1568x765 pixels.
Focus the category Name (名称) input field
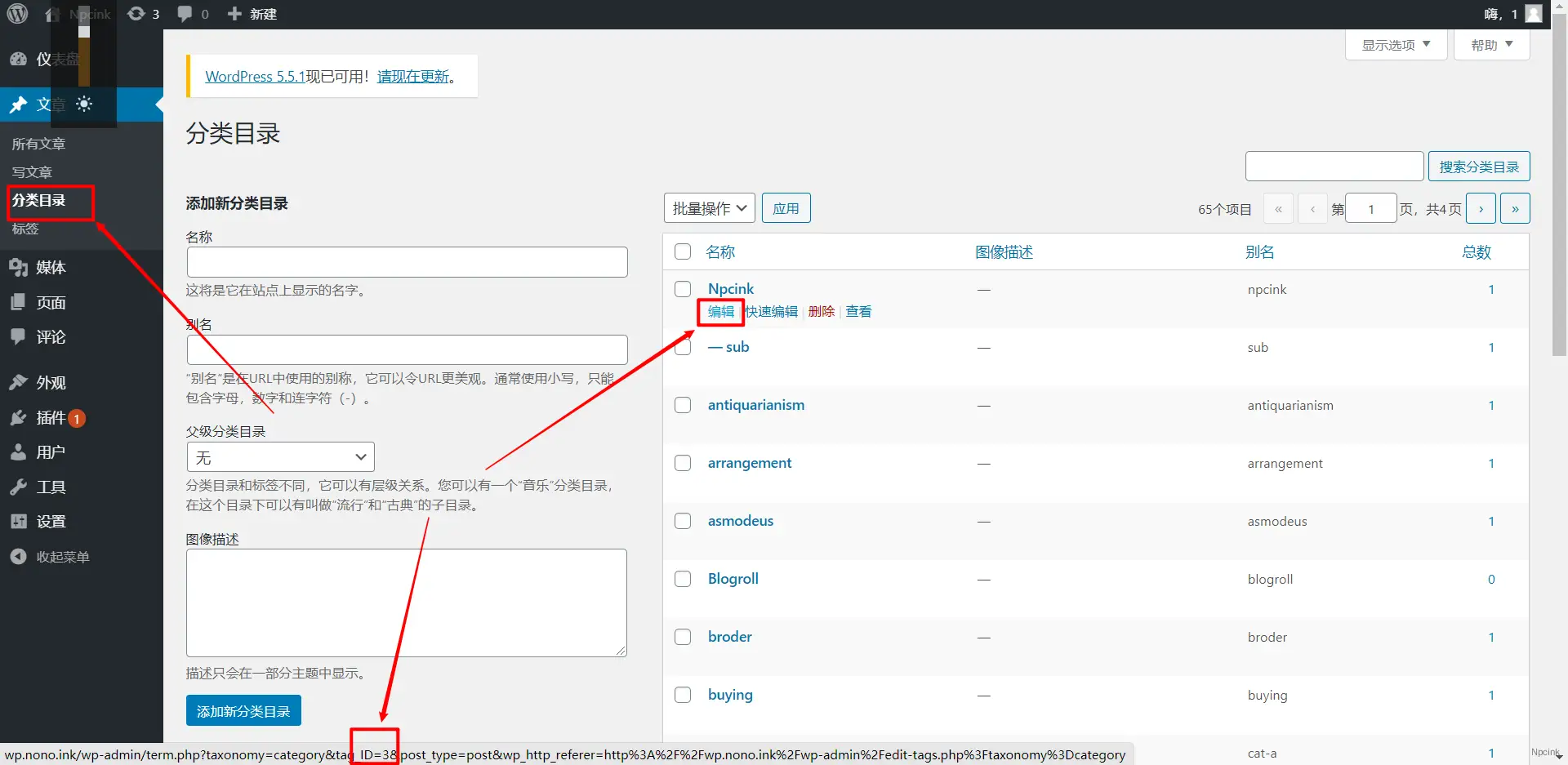(x=407, y=262)
